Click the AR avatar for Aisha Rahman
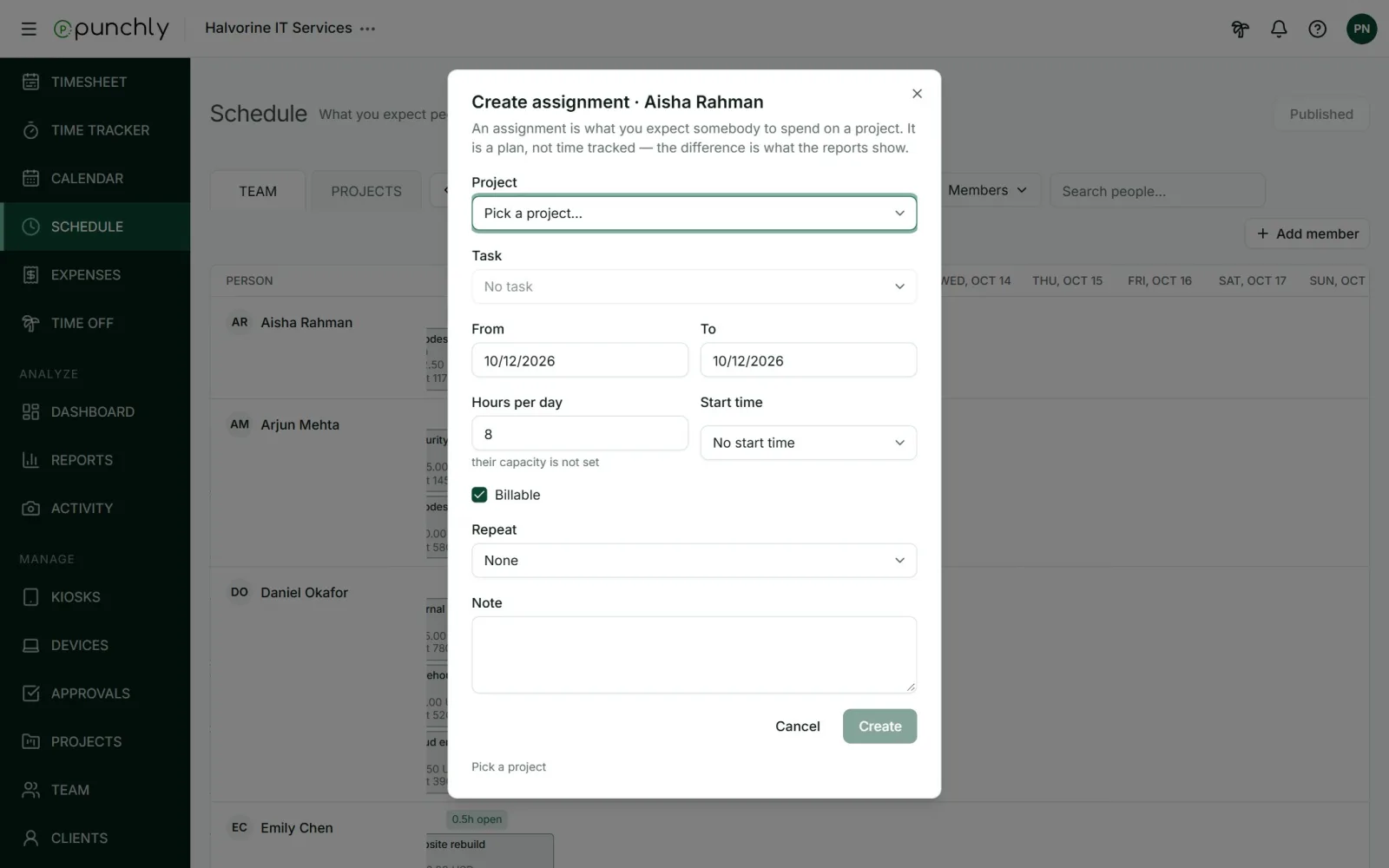 pos(240,322)
